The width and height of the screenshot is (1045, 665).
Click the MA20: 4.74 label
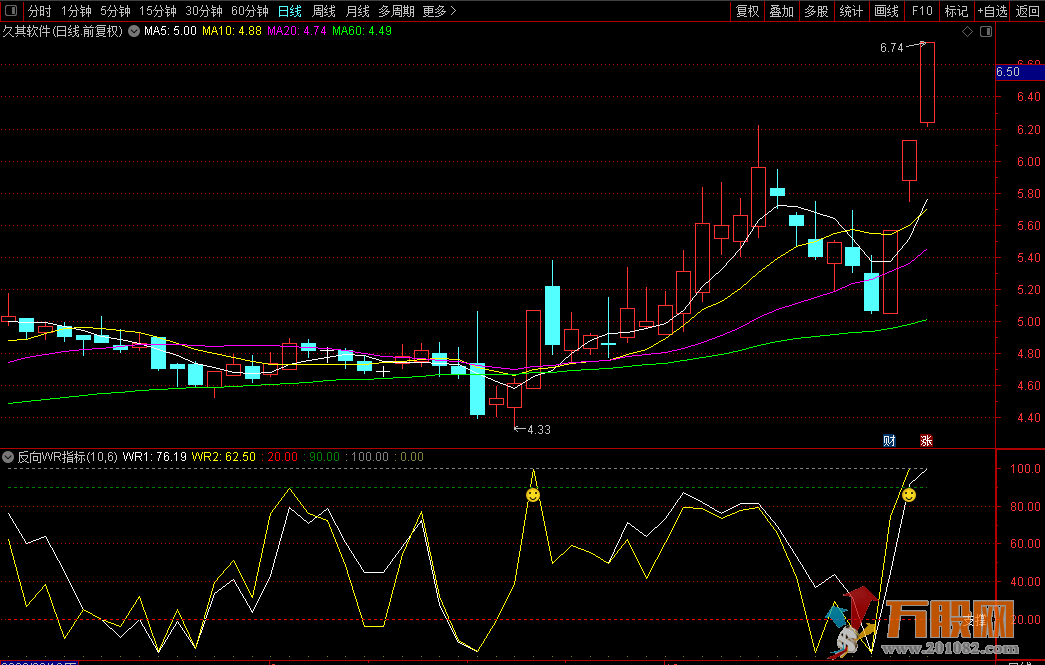297,31
